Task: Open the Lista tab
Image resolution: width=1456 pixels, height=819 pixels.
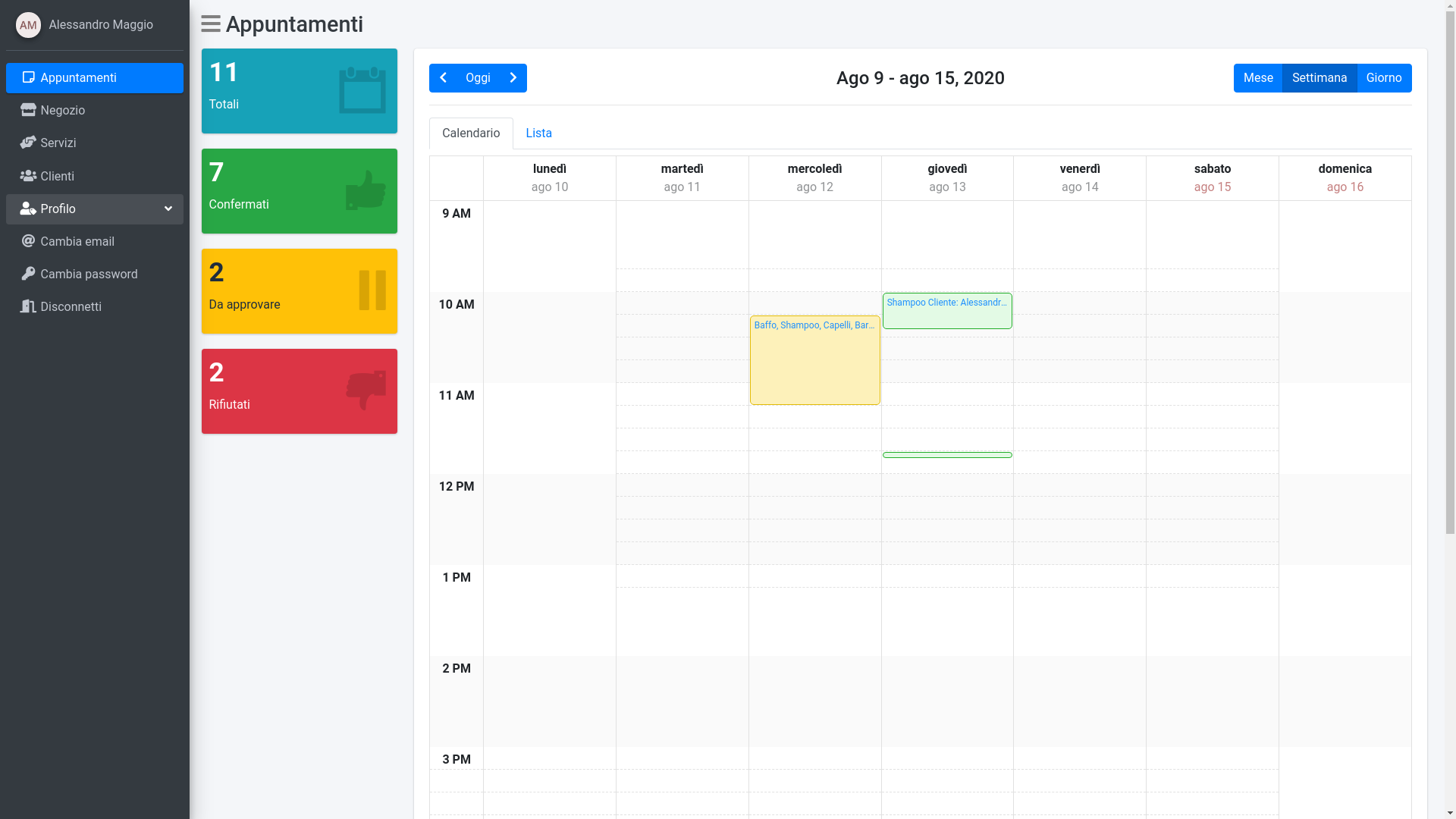Action: 538,133
